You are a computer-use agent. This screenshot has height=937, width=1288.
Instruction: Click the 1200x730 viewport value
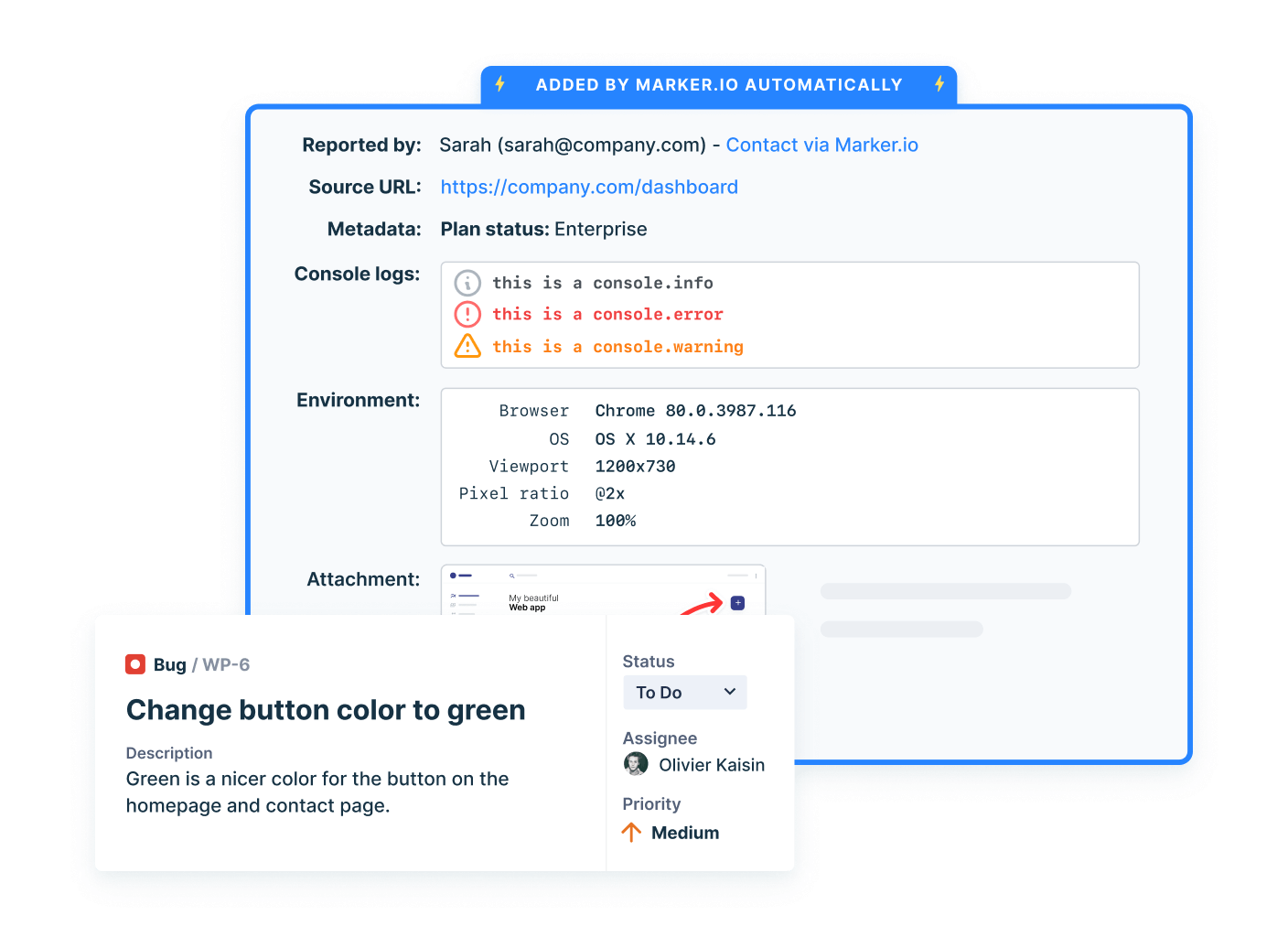(x=635, y=467)
